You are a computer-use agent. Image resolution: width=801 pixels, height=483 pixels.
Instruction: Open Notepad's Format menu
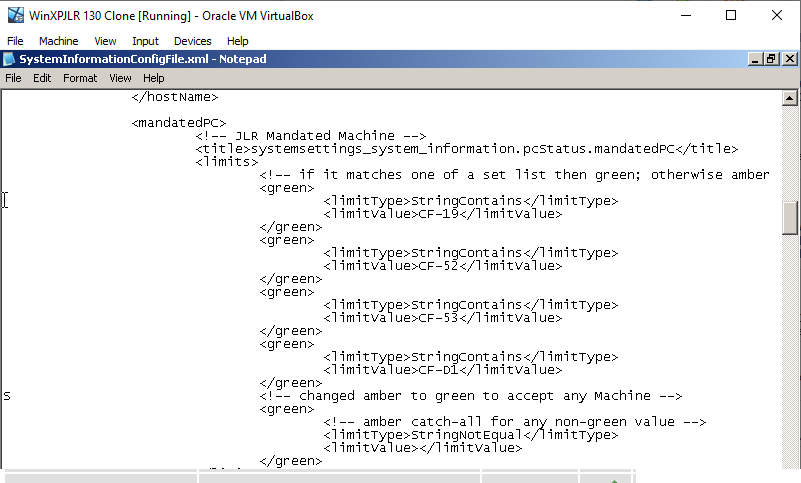(x=80, y=78)
